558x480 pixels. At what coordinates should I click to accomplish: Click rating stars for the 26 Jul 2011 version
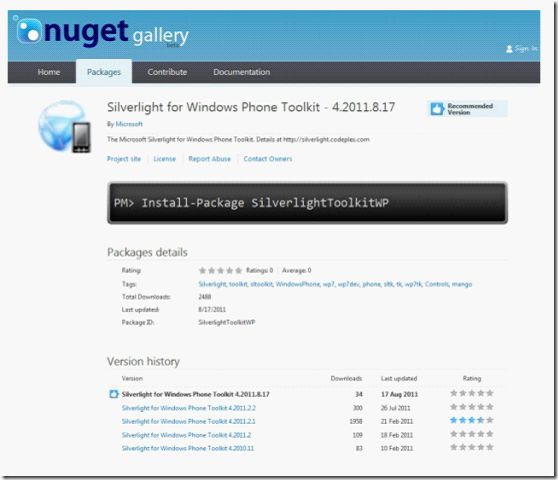coord(472,407)
